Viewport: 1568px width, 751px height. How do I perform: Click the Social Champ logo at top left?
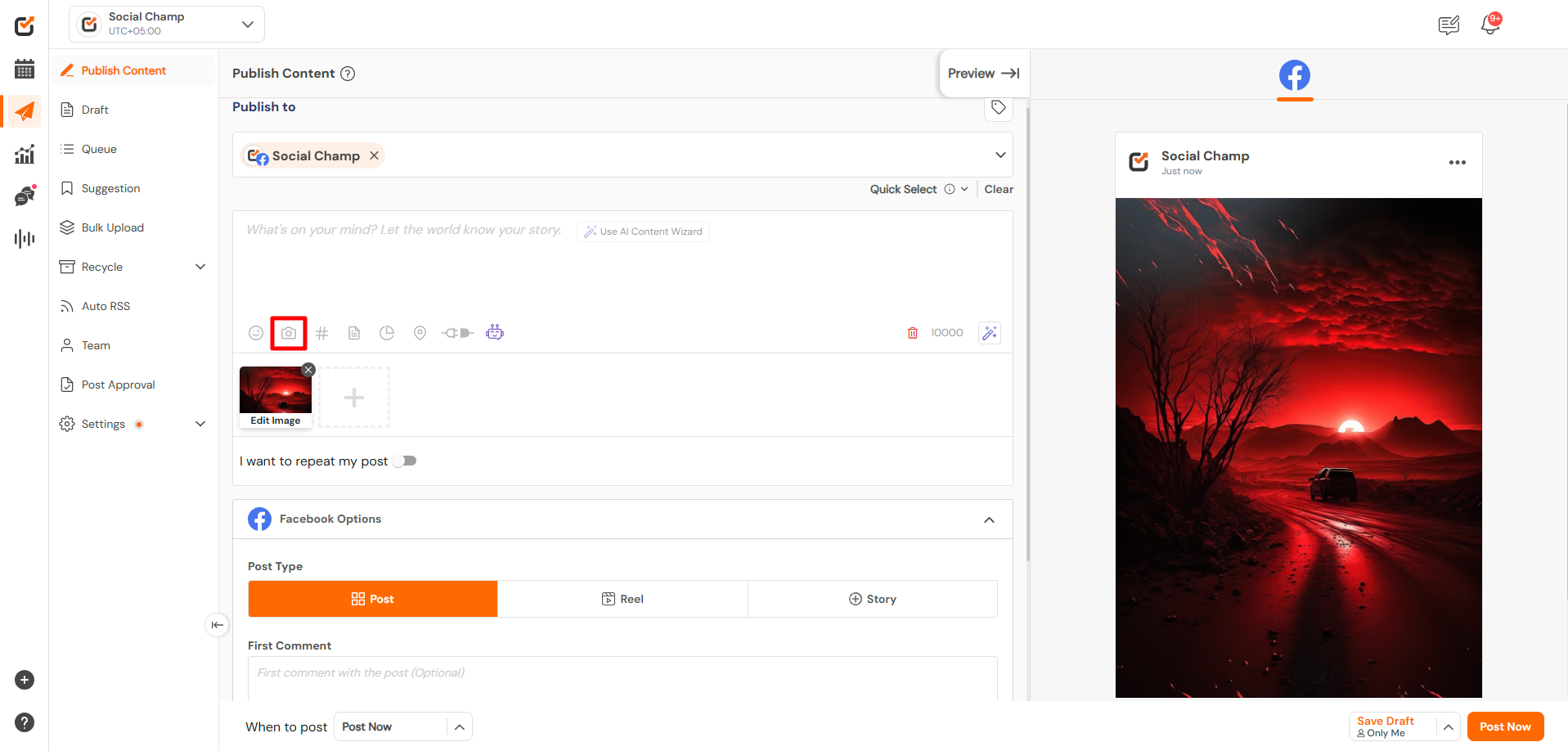click(x=25, y=25)
